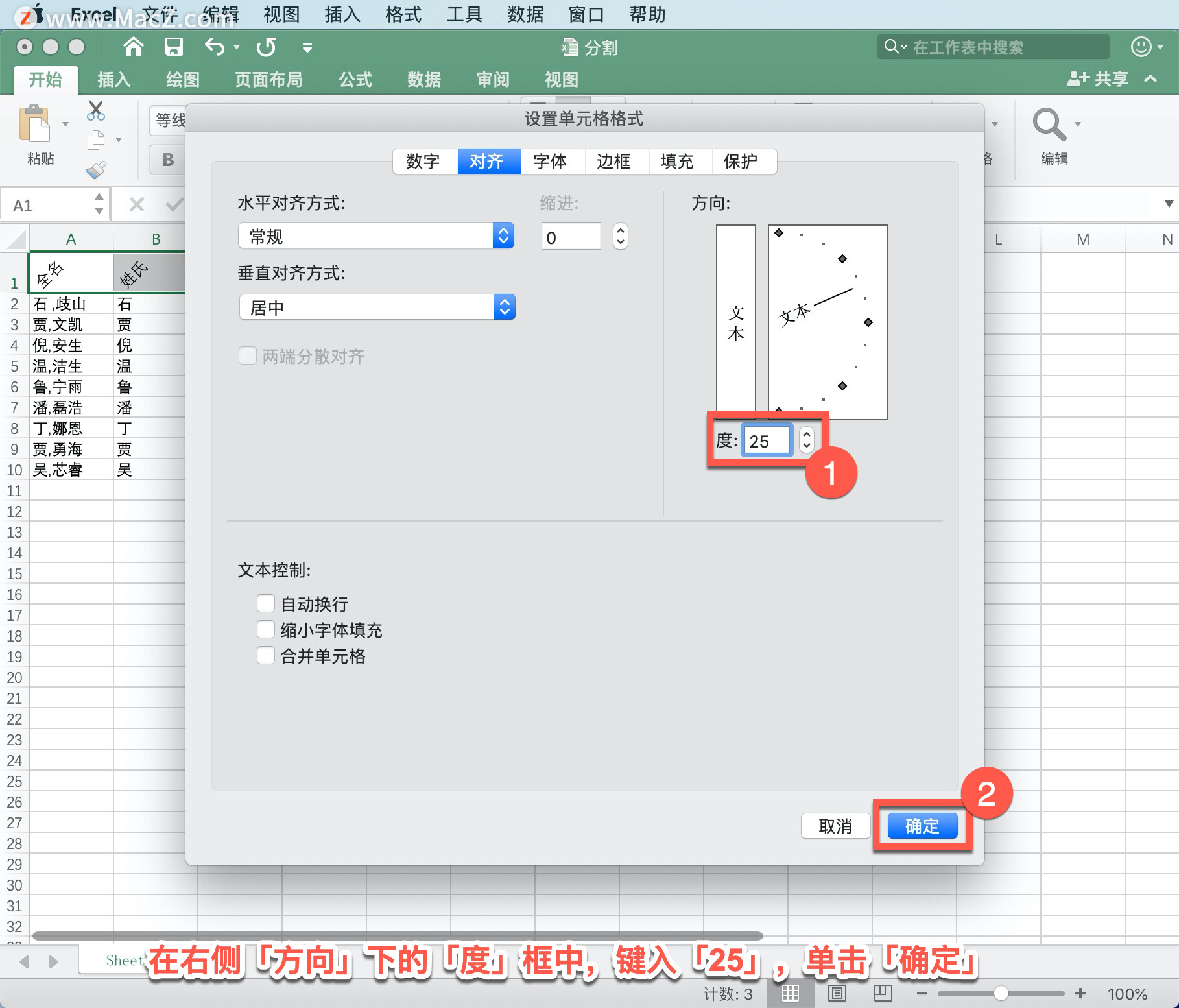Click the 确定 button

click(x=922, y=826)
